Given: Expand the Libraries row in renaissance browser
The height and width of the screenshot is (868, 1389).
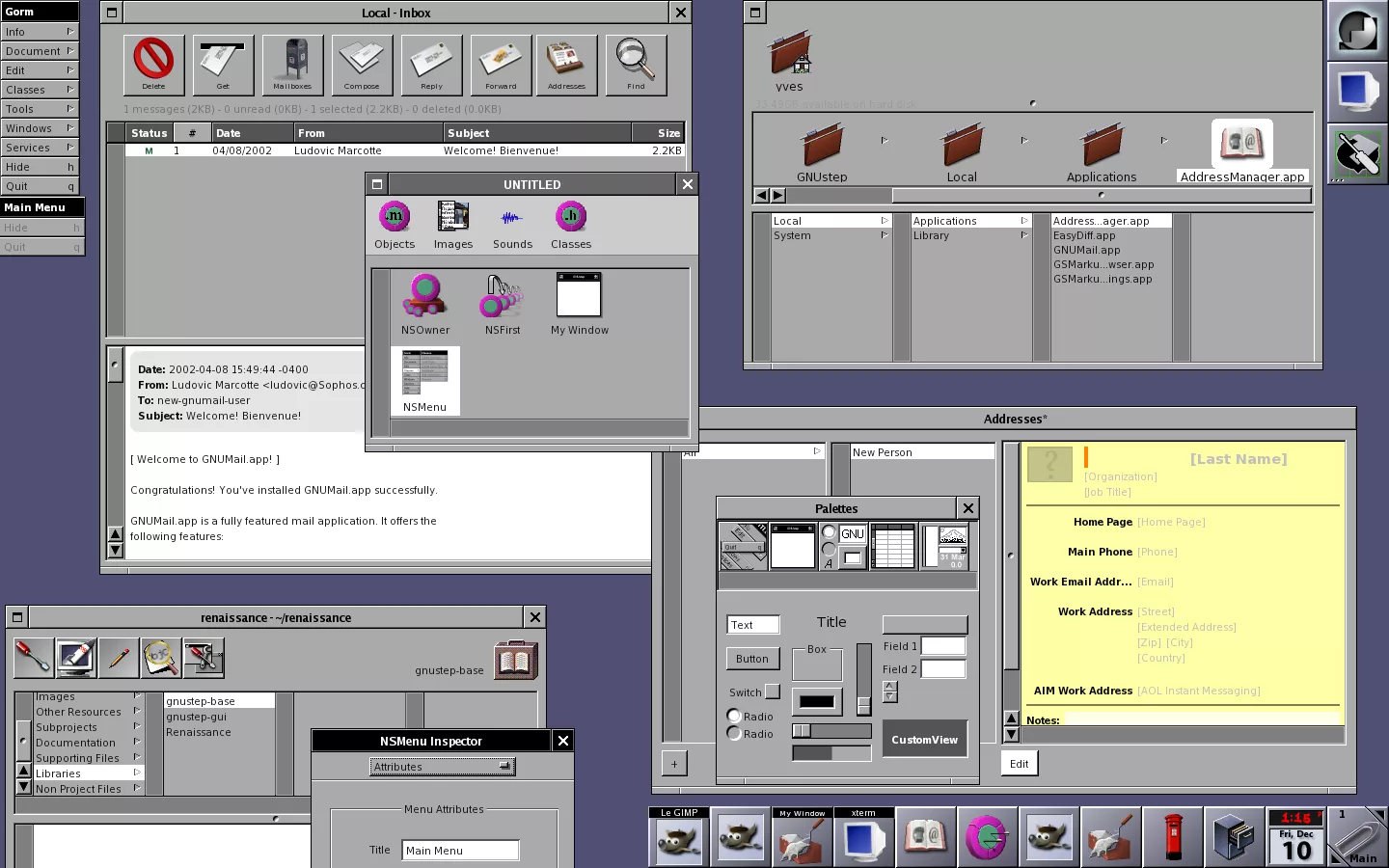Looking at the screenshot, I should click(x=89, y=773).
